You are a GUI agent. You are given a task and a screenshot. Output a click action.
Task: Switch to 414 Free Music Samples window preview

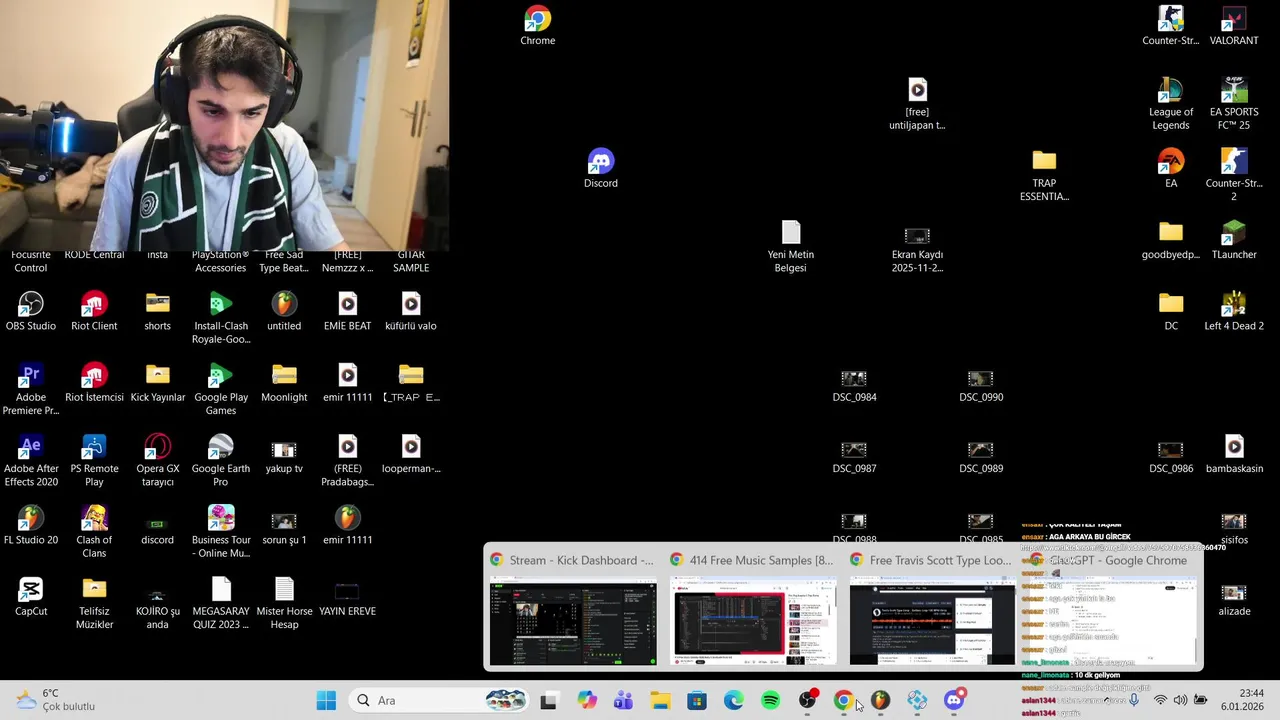753,609
